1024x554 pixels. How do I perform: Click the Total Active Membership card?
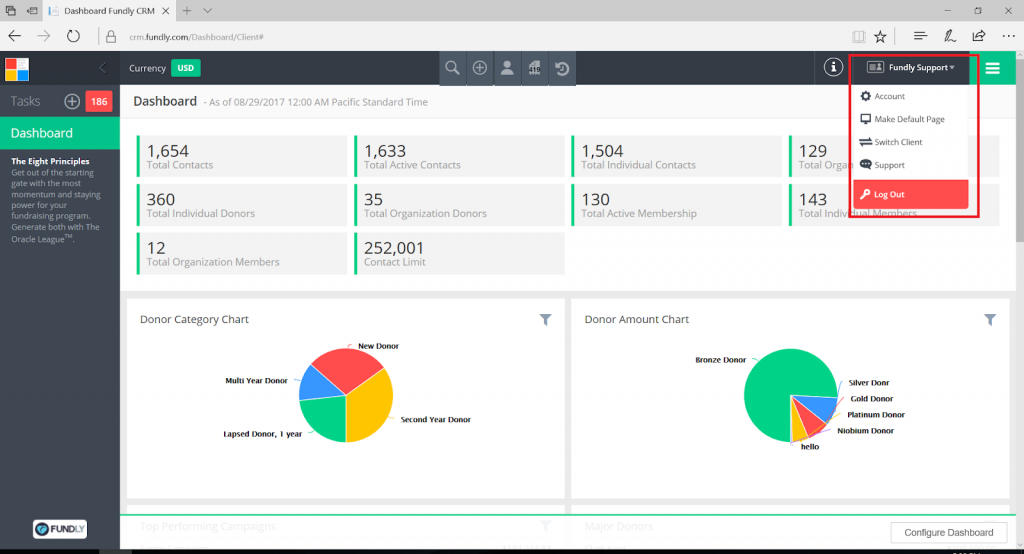[677, 204]
